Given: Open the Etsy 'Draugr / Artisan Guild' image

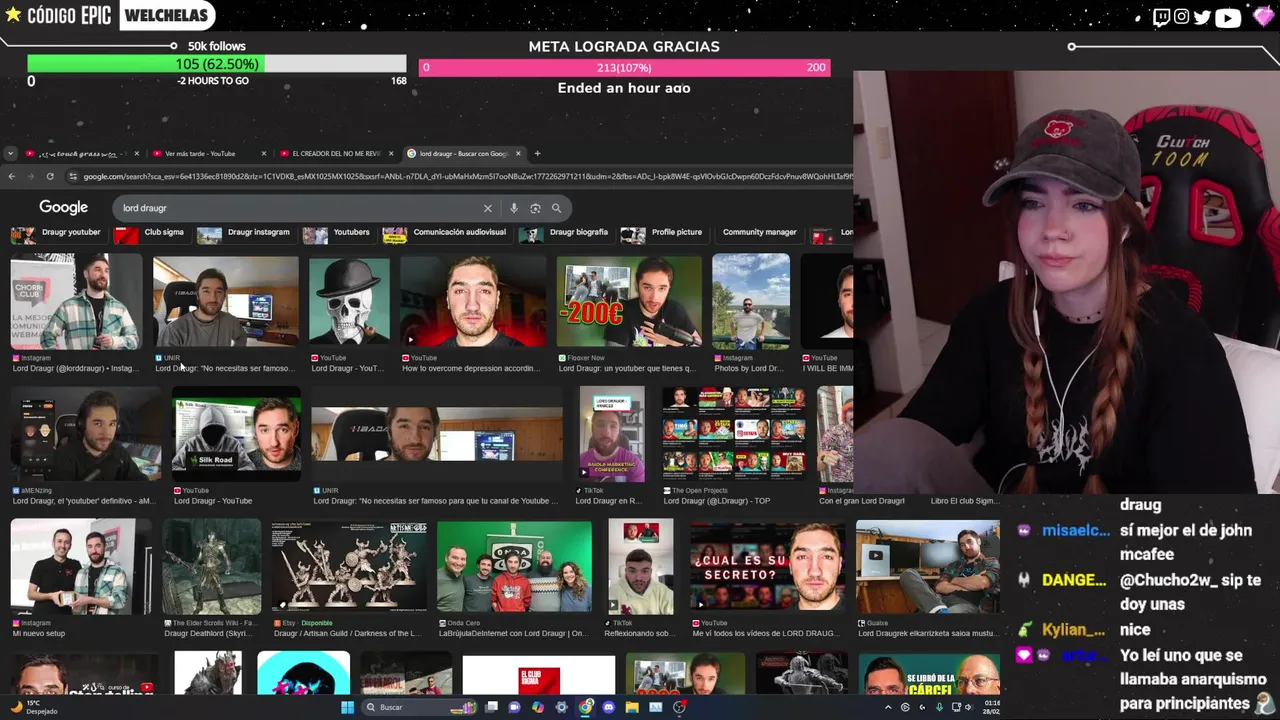Looking at the screenshot, I should (349, 566).
